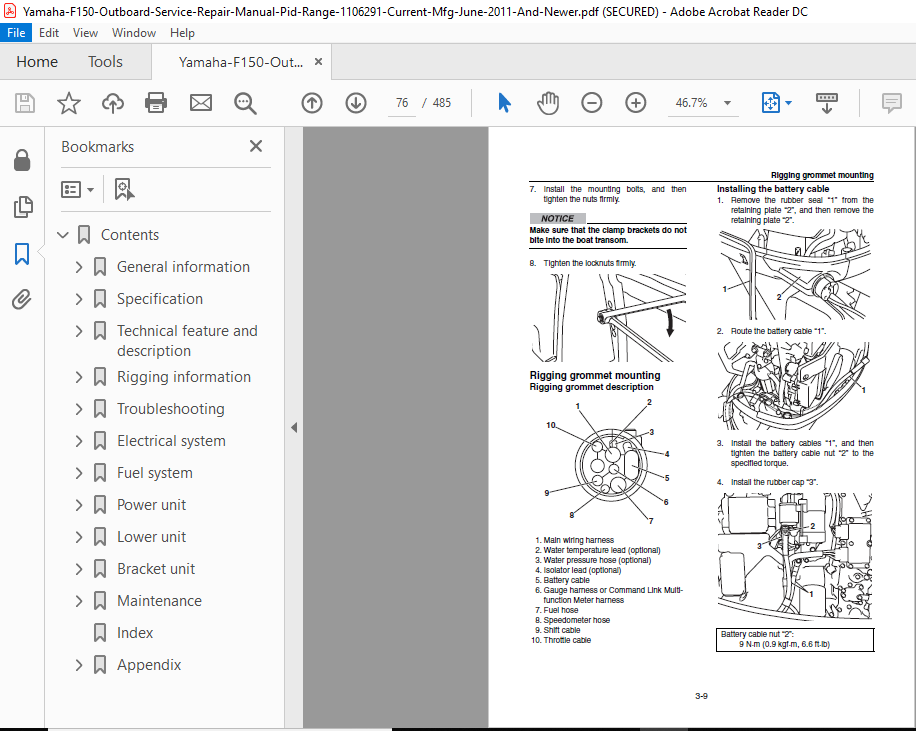Open the find text magnifier tool

pos(245,103)
